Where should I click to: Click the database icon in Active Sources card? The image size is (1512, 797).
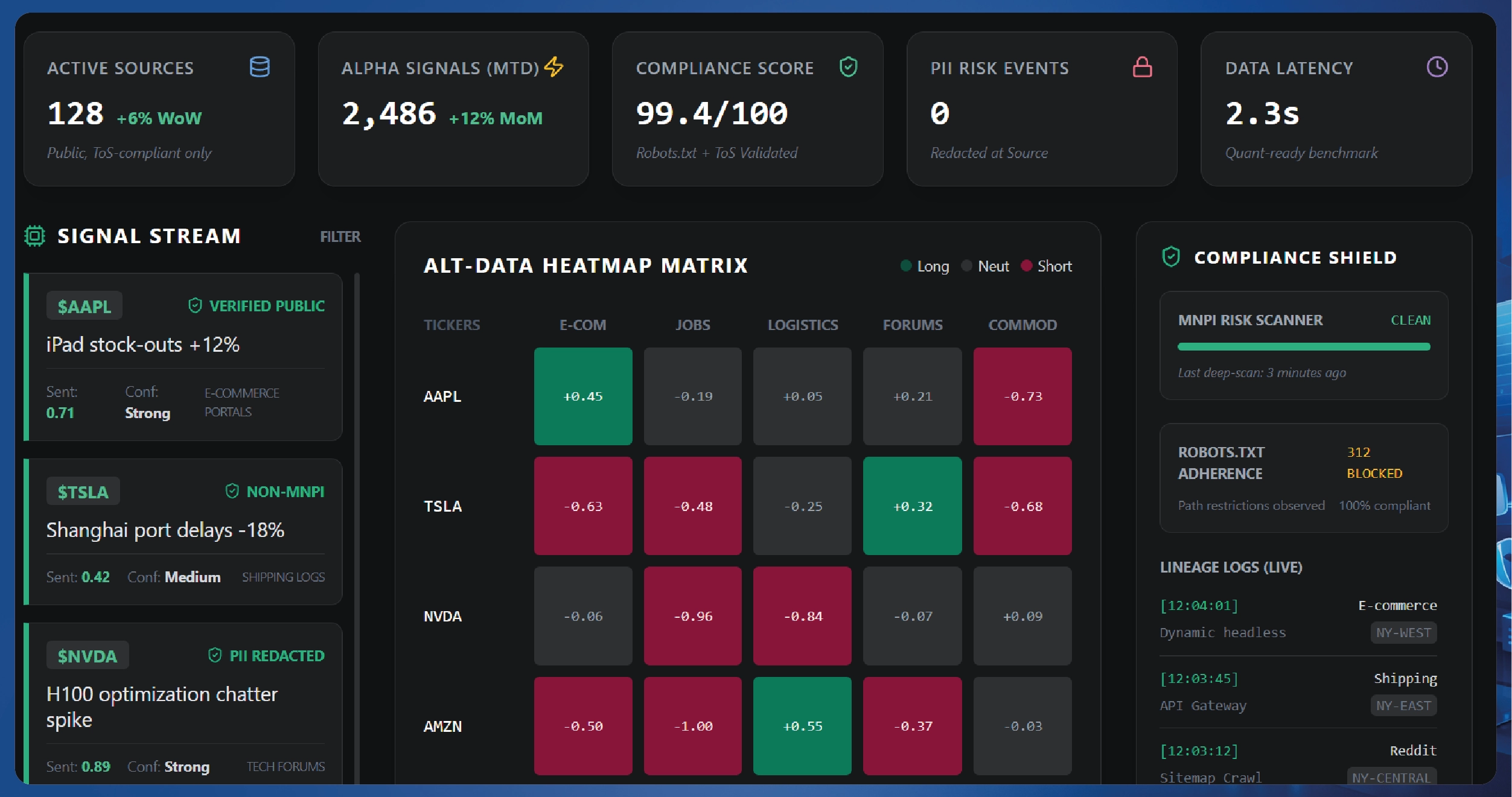[x=260, y=67]
